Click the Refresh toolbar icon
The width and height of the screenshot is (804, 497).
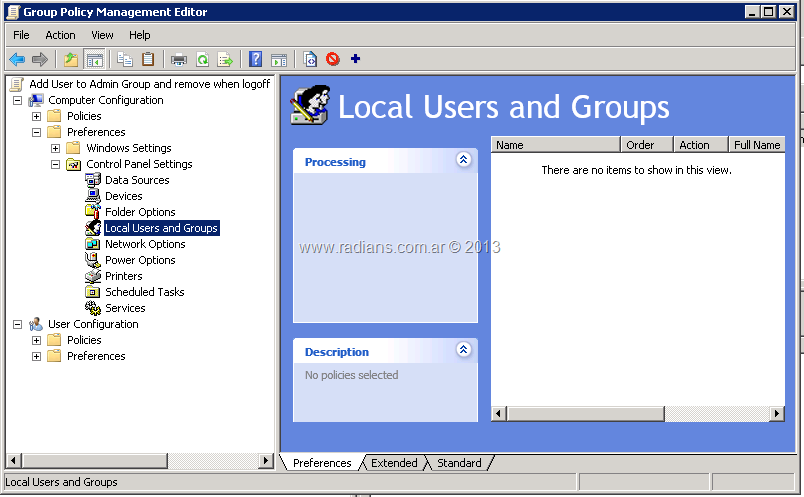(202, 59)
